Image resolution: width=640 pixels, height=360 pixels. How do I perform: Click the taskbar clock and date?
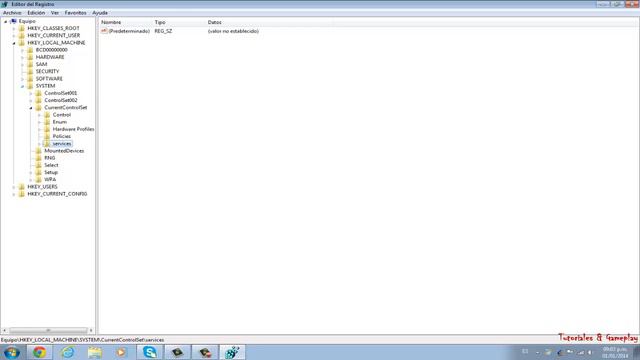tap(615, 353)
